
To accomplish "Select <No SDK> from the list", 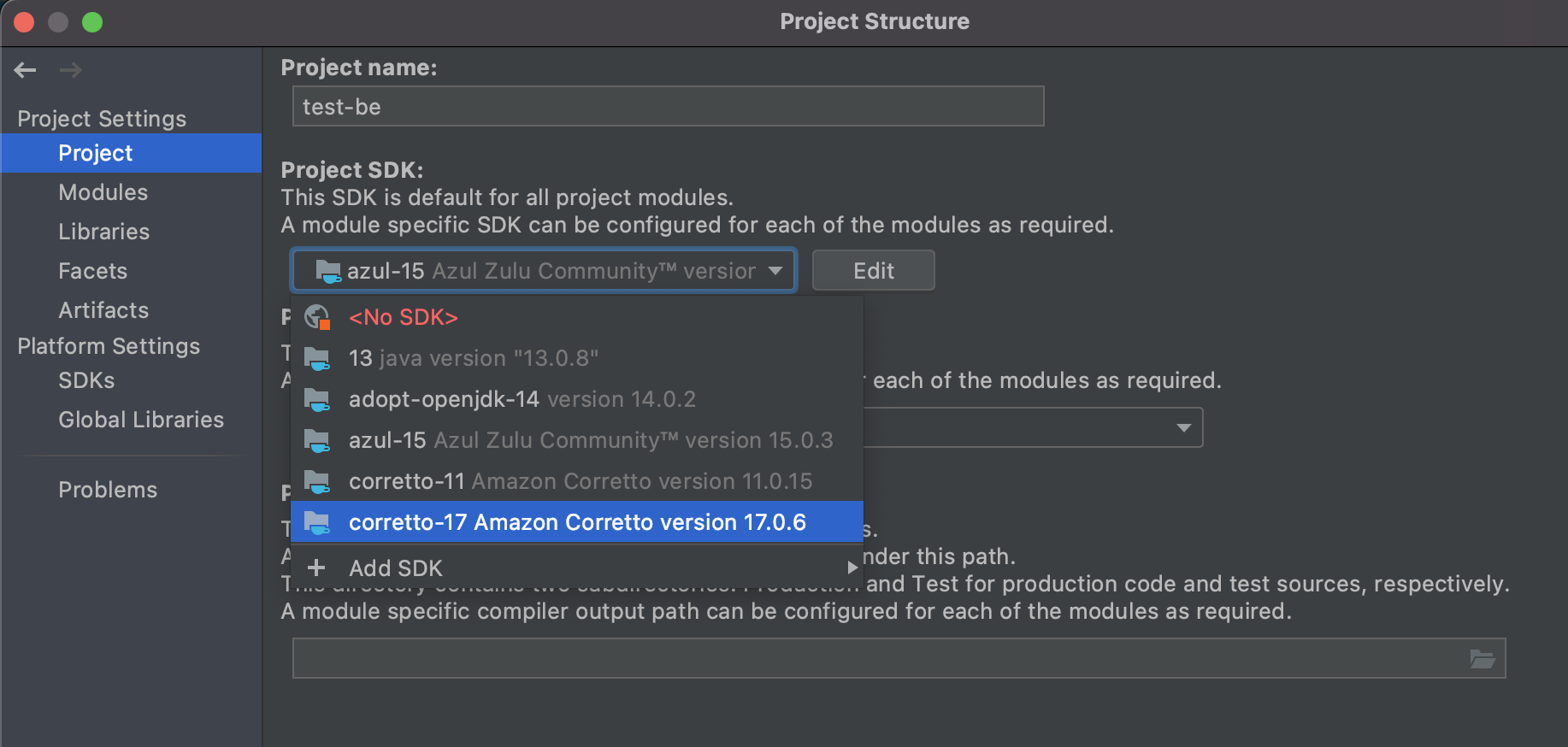I will point(577,317).
